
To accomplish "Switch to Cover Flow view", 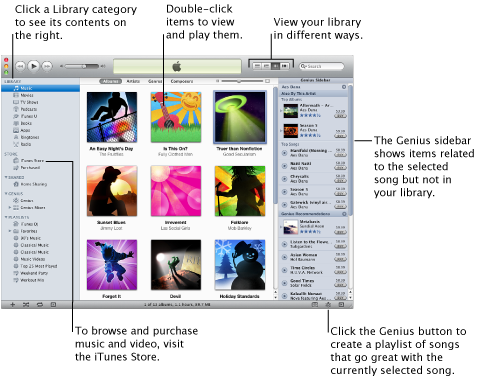I will (x=284, y=66).
